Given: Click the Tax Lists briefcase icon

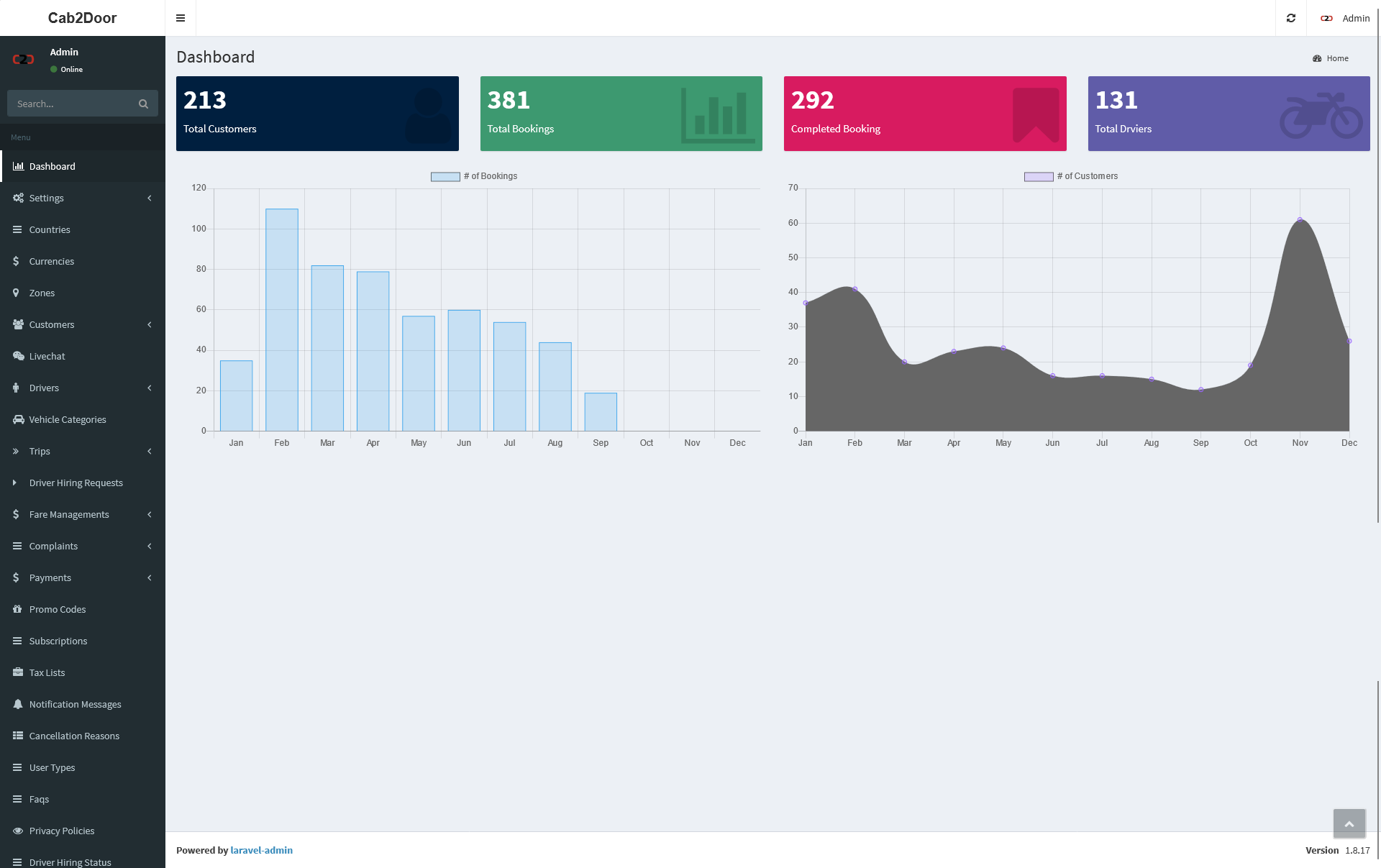Looking at the screenshot, I should tap(18, 672).
